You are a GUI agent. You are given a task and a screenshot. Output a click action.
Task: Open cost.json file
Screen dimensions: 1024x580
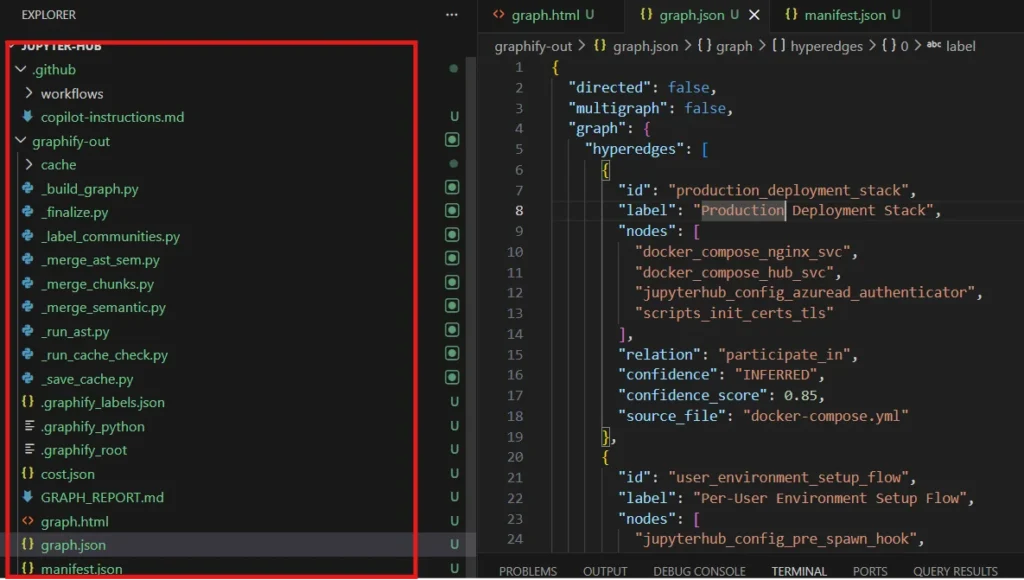[x=68, y=474]
